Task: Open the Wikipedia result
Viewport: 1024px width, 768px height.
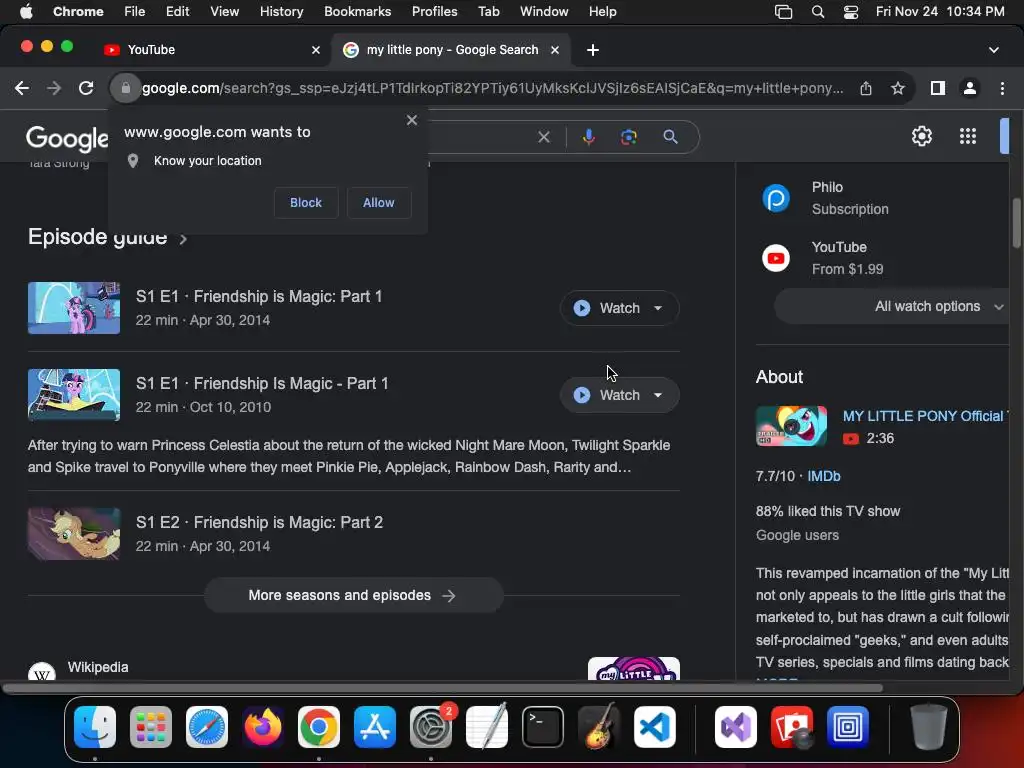Action: coord(98,667)
